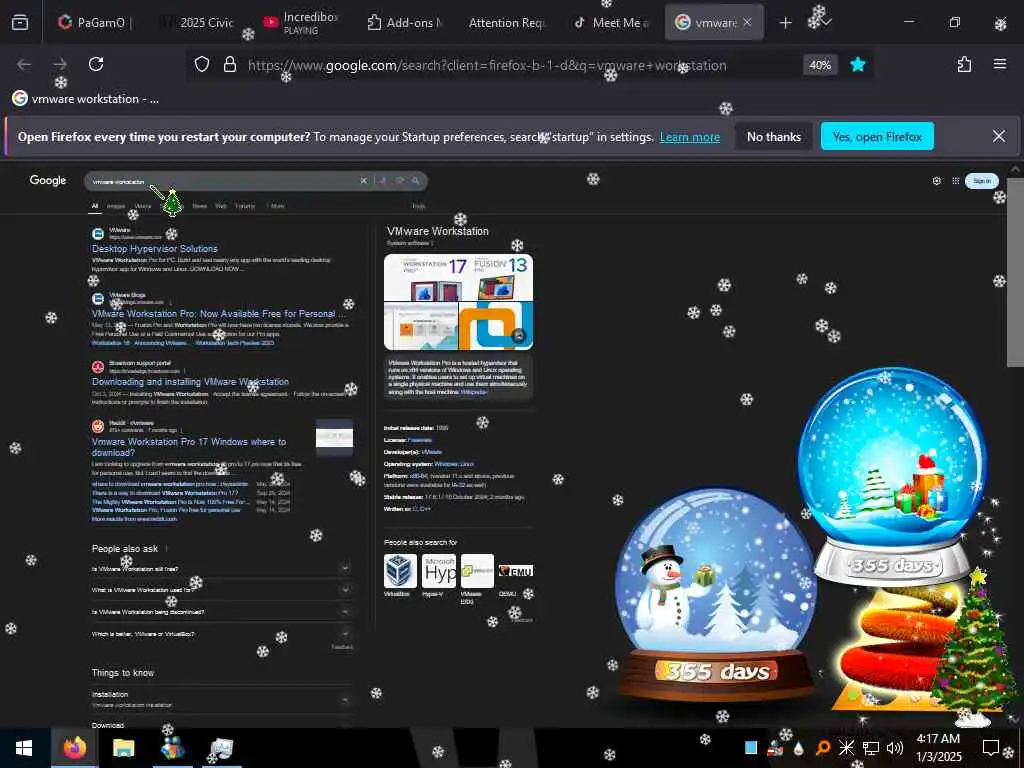Switch to the Meet Me tab
The image size is (1024, 768).
click(x=610, y=23)
